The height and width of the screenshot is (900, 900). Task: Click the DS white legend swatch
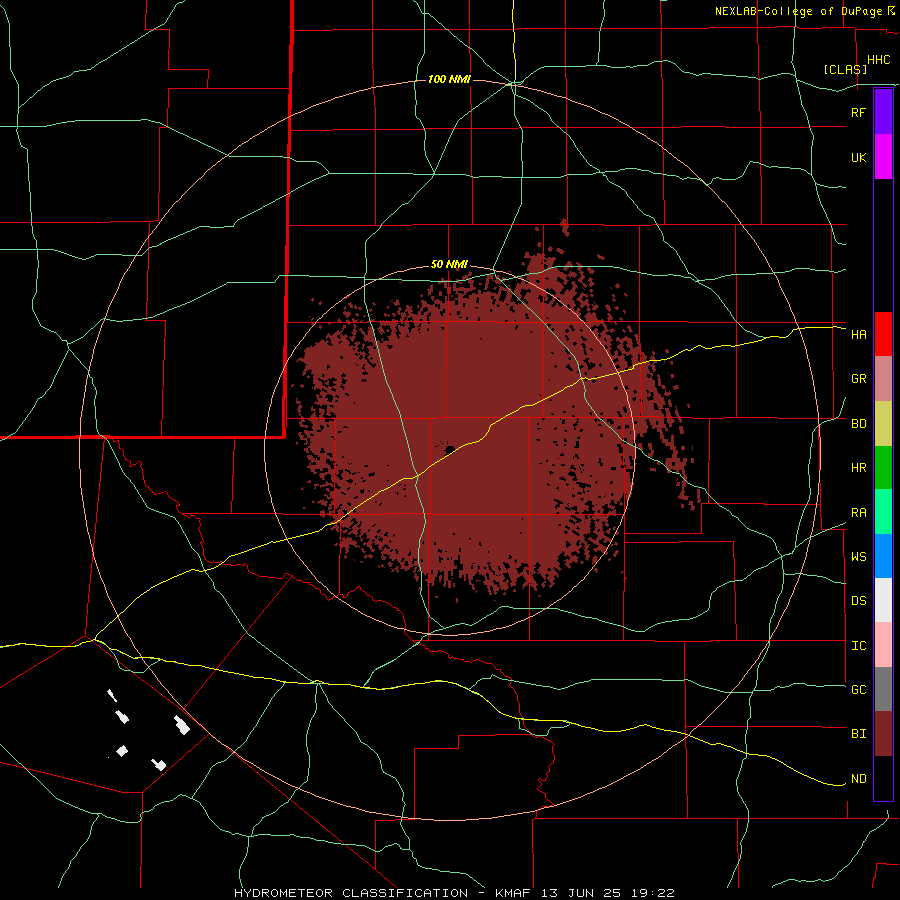883,600
